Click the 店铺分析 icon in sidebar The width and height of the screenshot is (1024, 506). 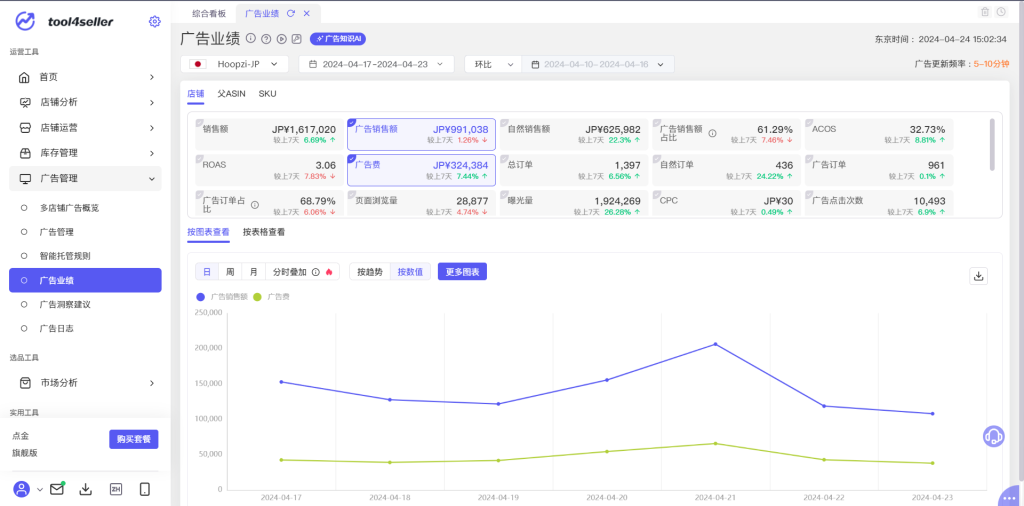[x=25, y=103]
